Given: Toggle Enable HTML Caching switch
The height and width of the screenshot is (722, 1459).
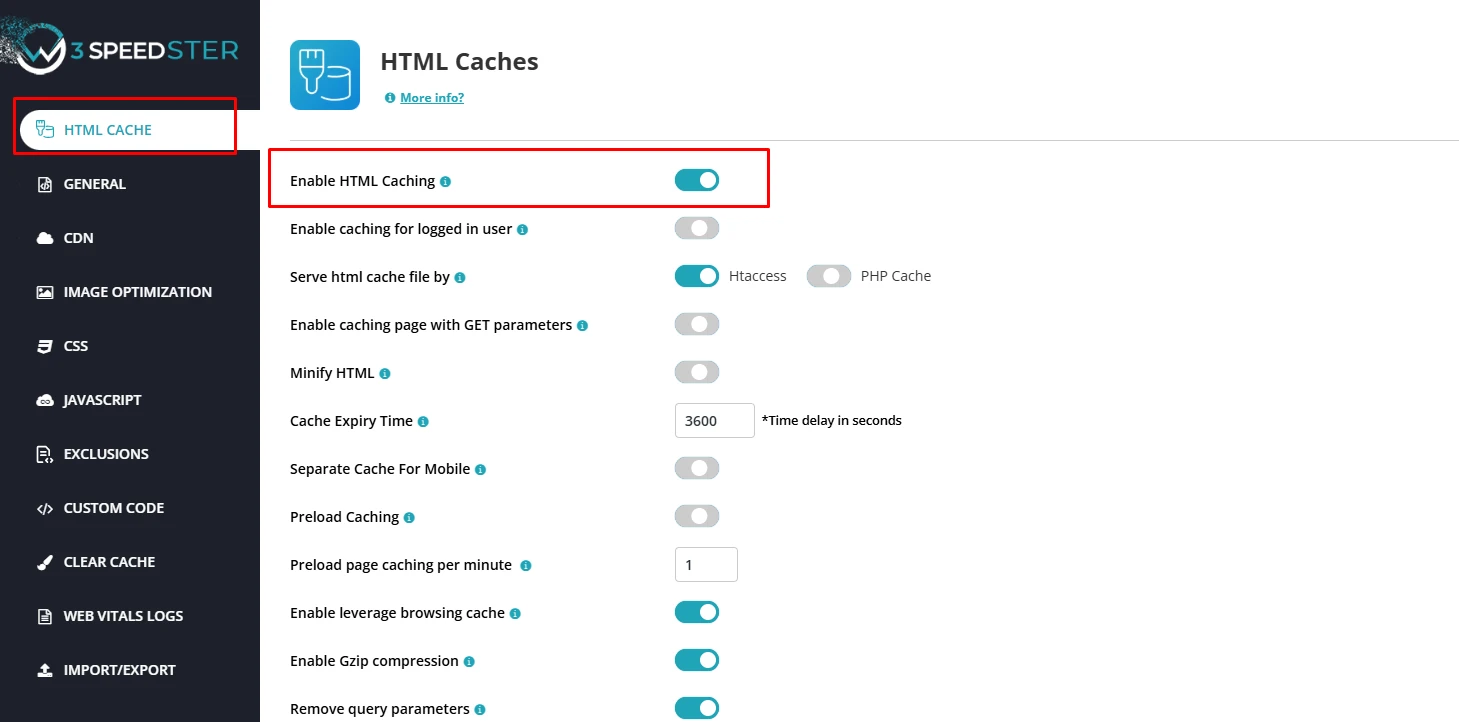Looking at the screenshot, I should tap(697, 180).
